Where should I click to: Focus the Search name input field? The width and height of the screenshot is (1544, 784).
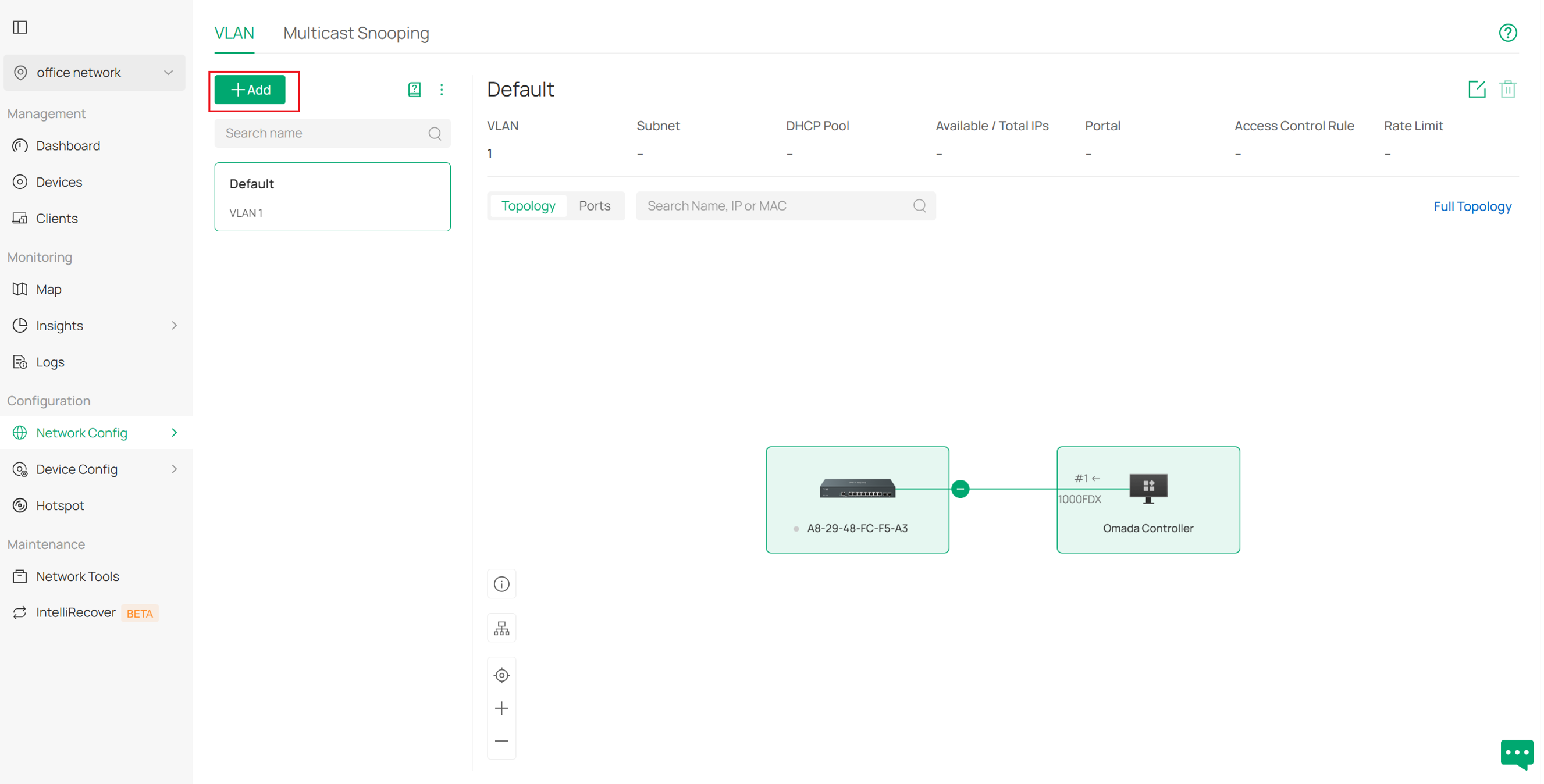(332, 134)
